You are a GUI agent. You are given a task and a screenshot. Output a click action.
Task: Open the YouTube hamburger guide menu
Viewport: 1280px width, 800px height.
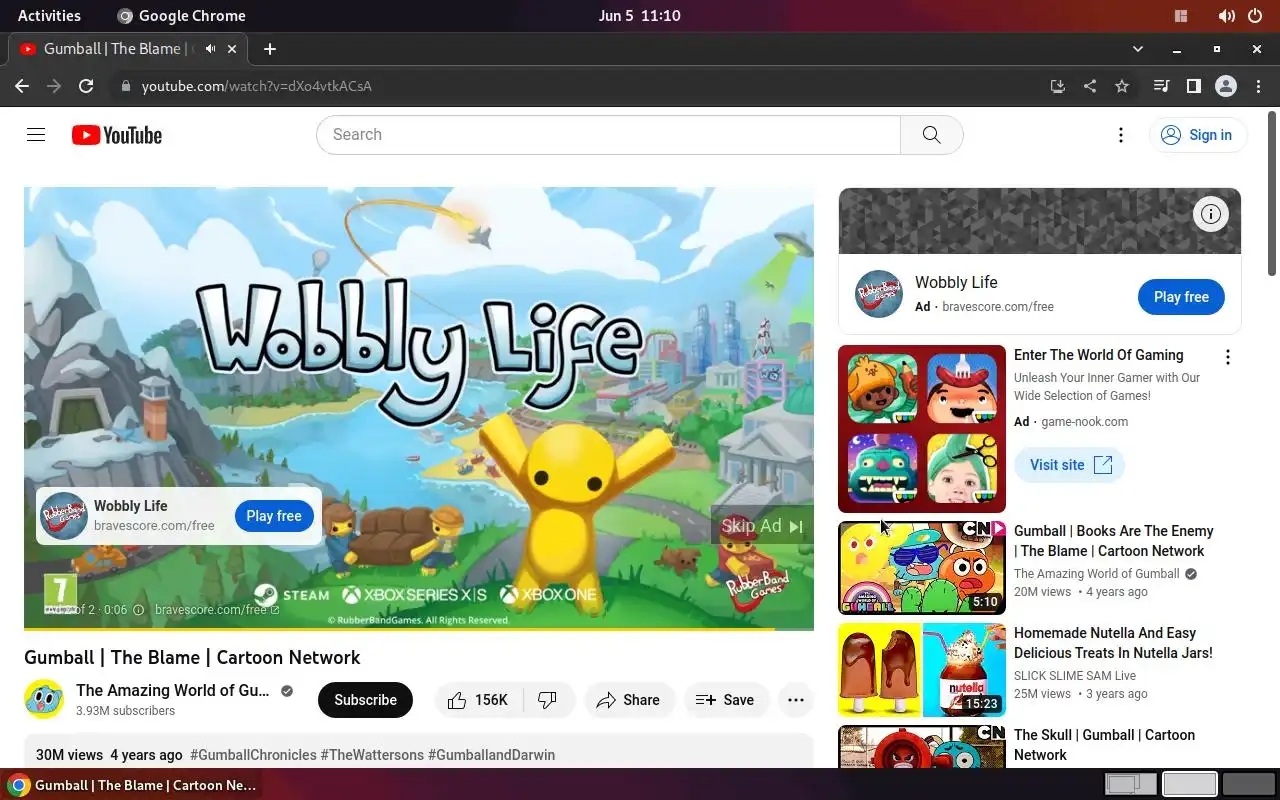[x=36, y=135]
